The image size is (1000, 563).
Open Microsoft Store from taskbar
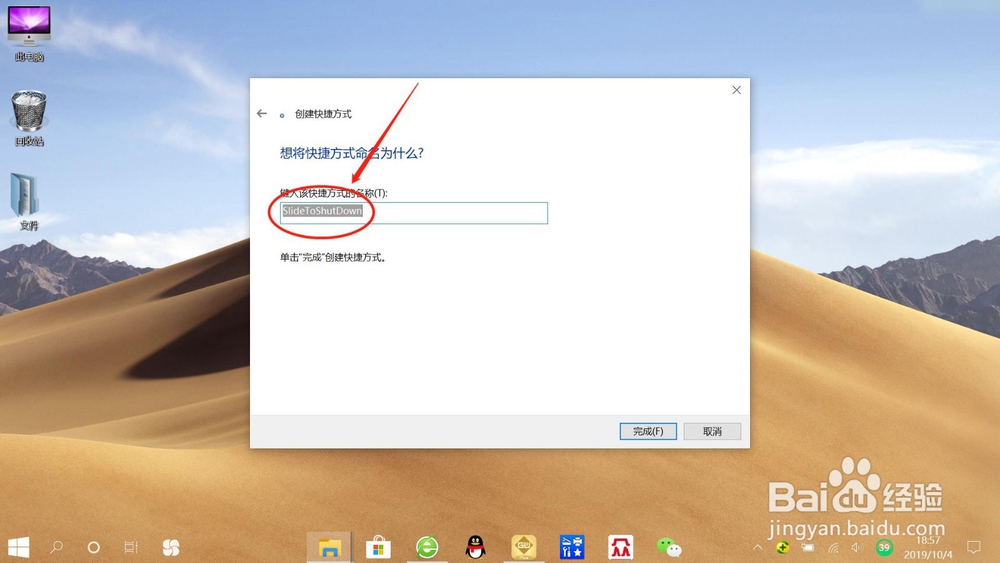tap(378, 547)
